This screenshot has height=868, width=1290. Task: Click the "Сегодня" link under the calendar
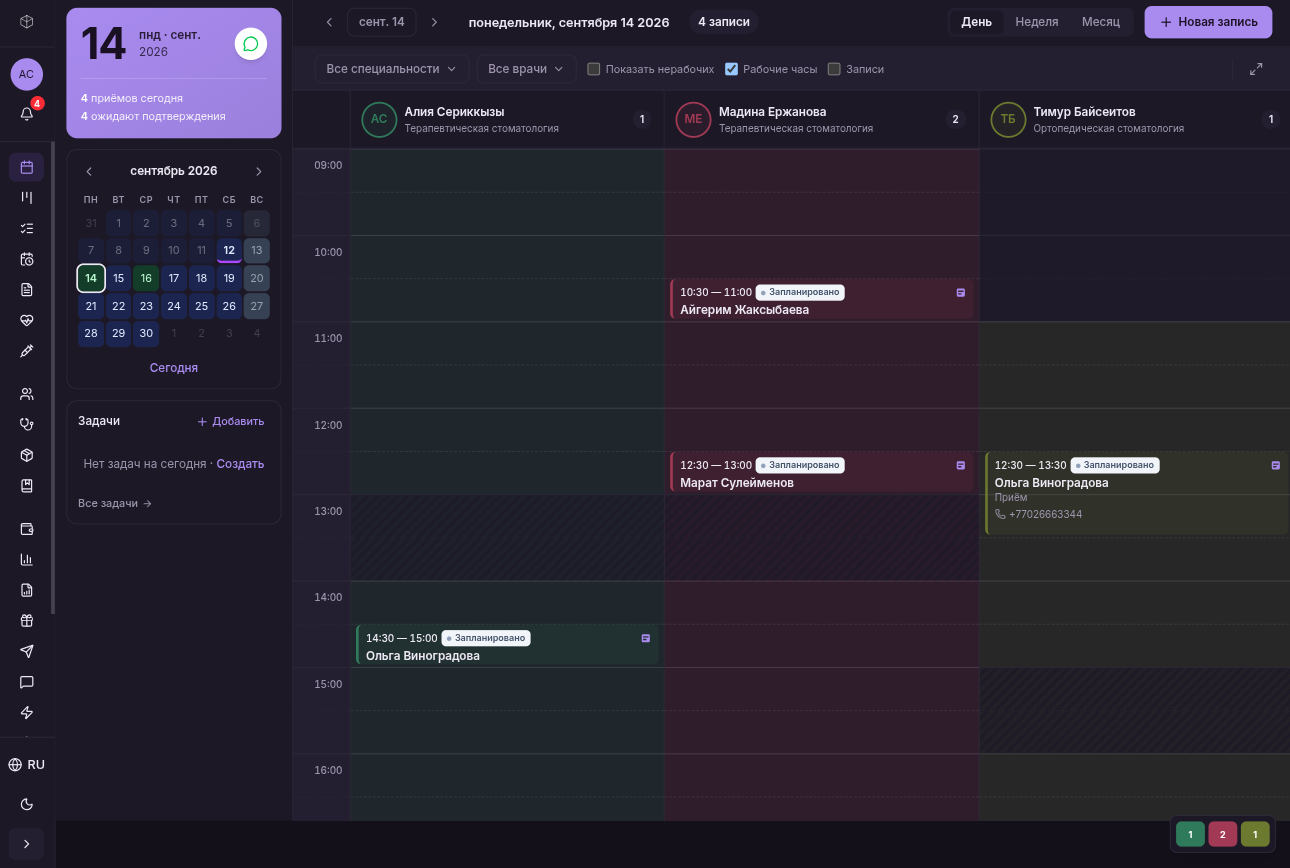pyautogui.click(x=174, y=368)
